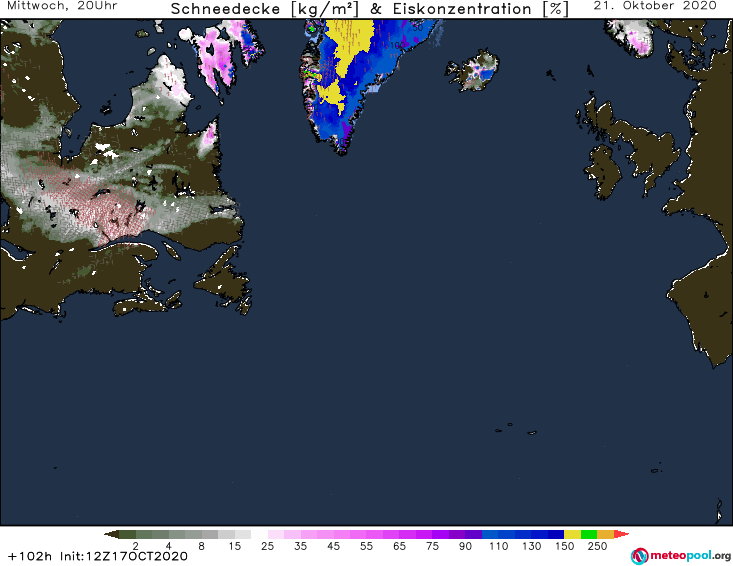Click legend value '75'

coord(432,546)
